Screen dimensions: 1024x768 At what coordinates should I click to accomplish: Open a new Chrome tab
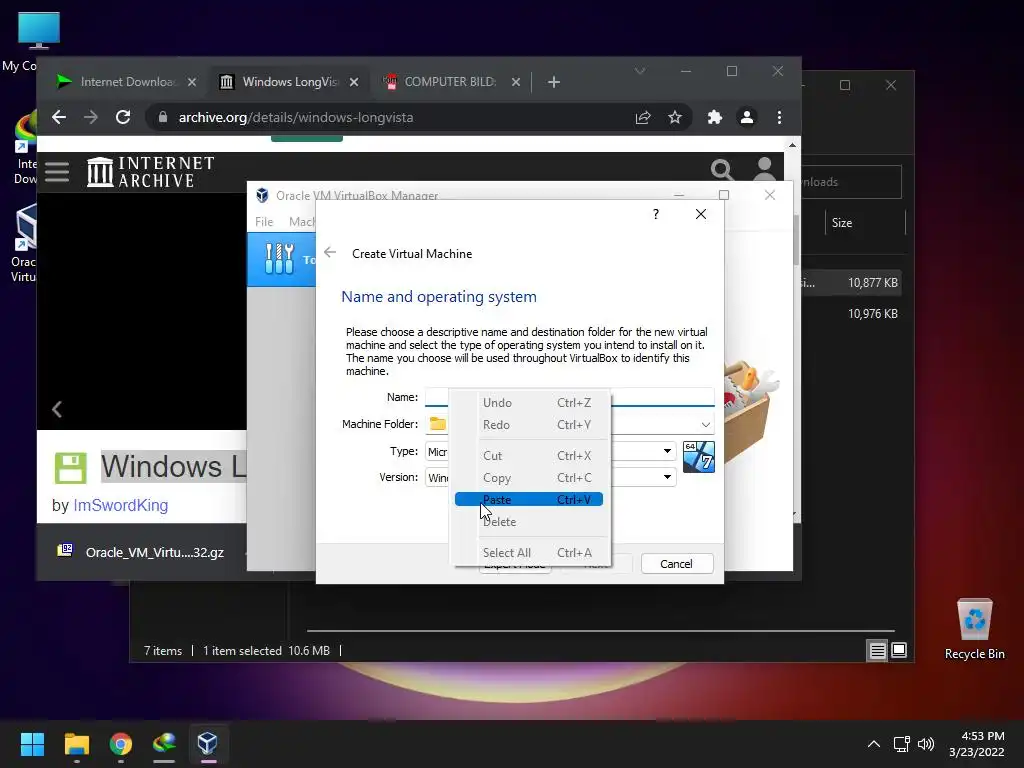(x=554, y=82)
